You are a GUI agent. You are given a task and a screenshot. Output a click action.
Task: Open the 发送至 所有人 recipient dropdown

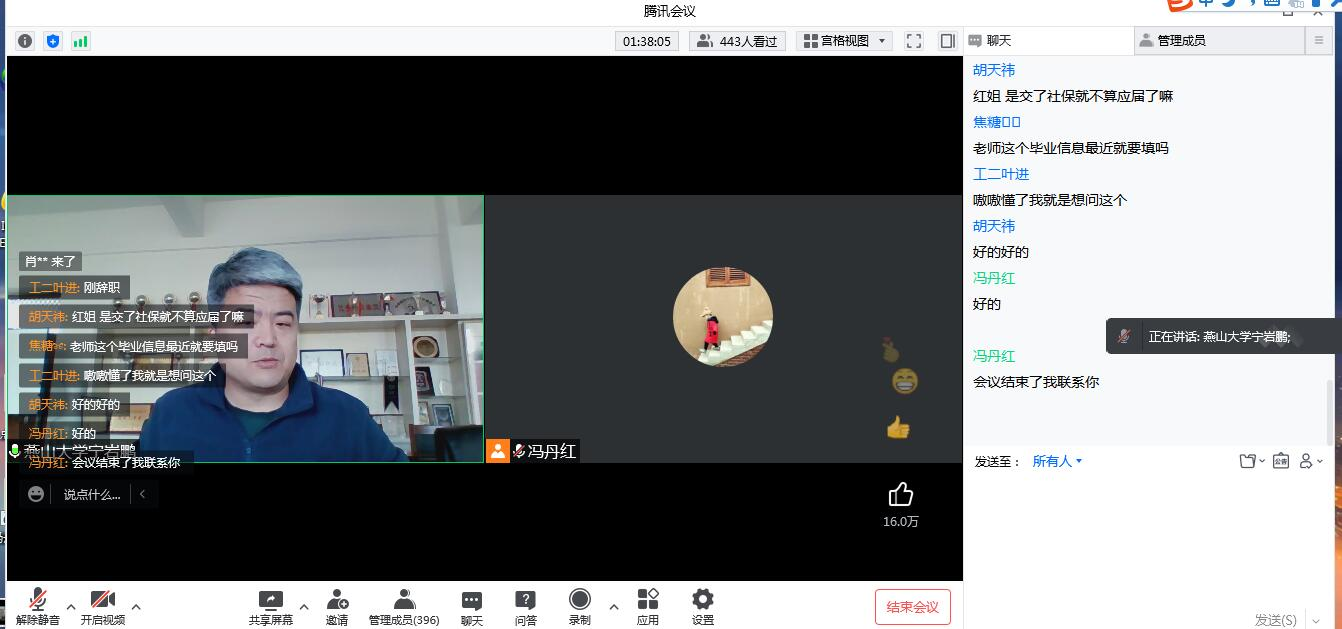pyautogui.click(x=1057, y=461)
